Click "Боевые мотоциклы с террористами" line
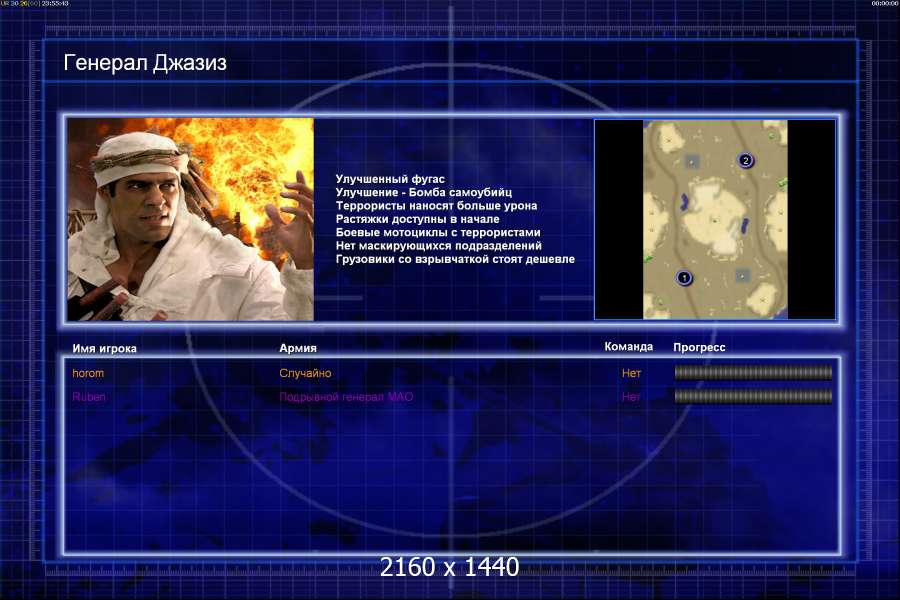The width and height of the screenshot is (900, 600). (438, 232)
